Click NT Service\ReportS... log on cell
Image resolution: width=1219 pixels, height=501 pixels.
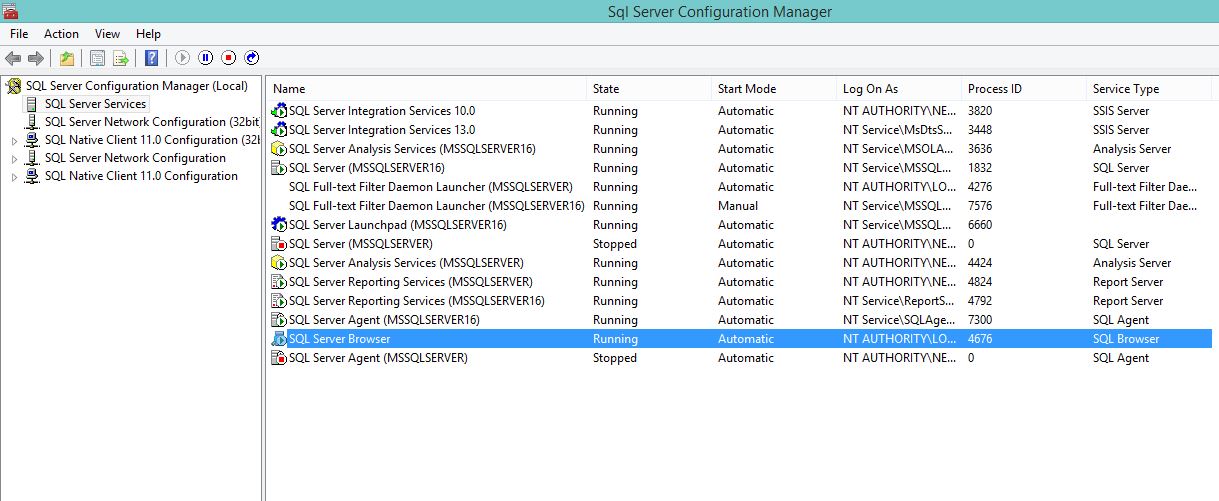[898, 301]
